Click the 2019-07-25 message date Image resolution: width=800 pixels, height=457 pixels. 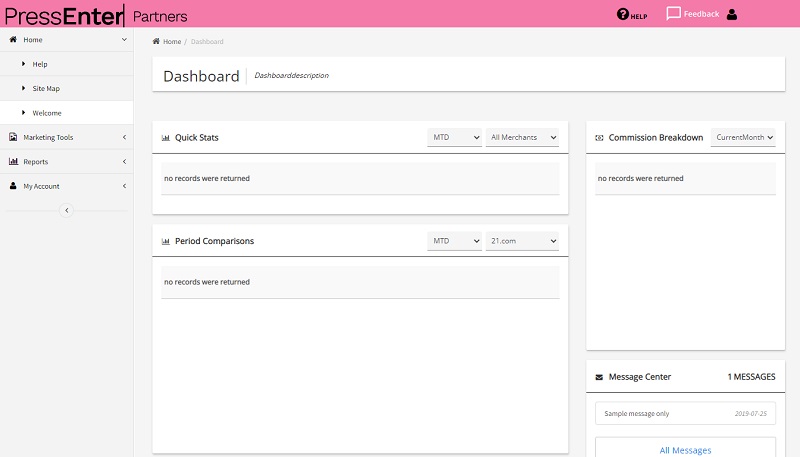(751, 414)
